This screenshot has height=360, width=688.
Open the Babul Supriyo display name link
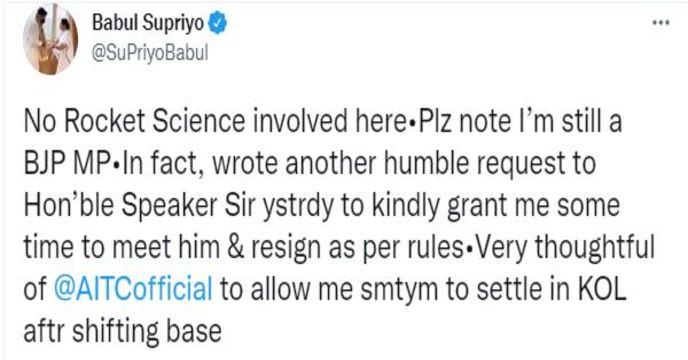(x=148, y=23)
